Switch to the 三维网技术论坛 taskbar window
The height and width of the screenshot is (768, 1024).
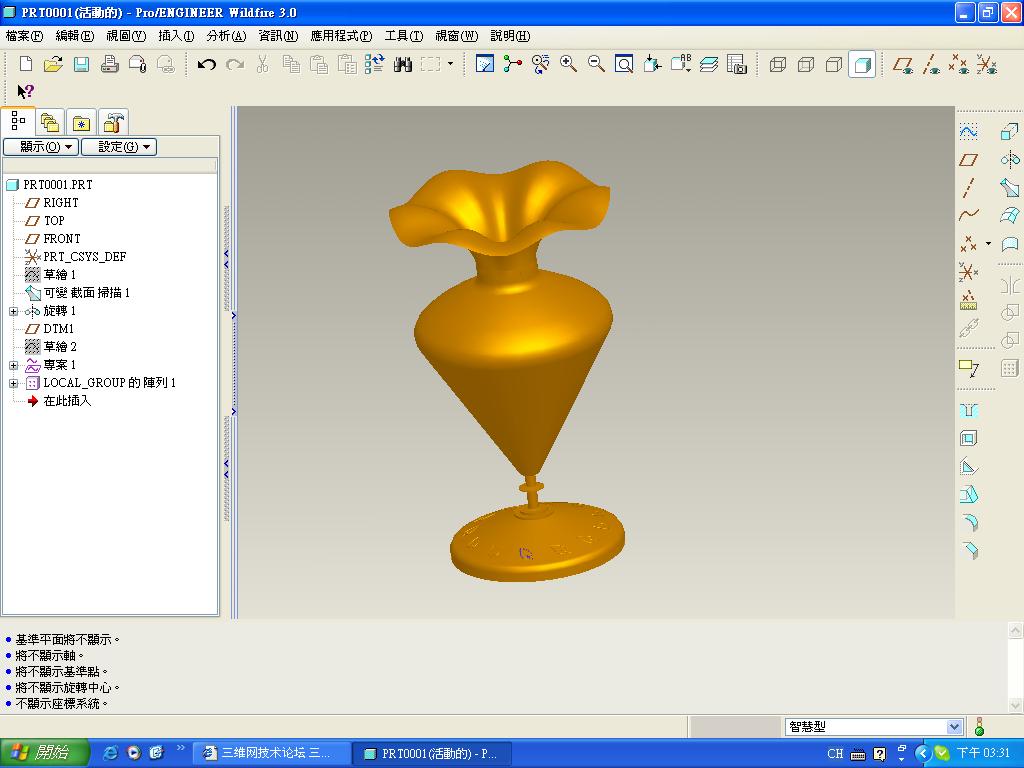tap(271, 753)
